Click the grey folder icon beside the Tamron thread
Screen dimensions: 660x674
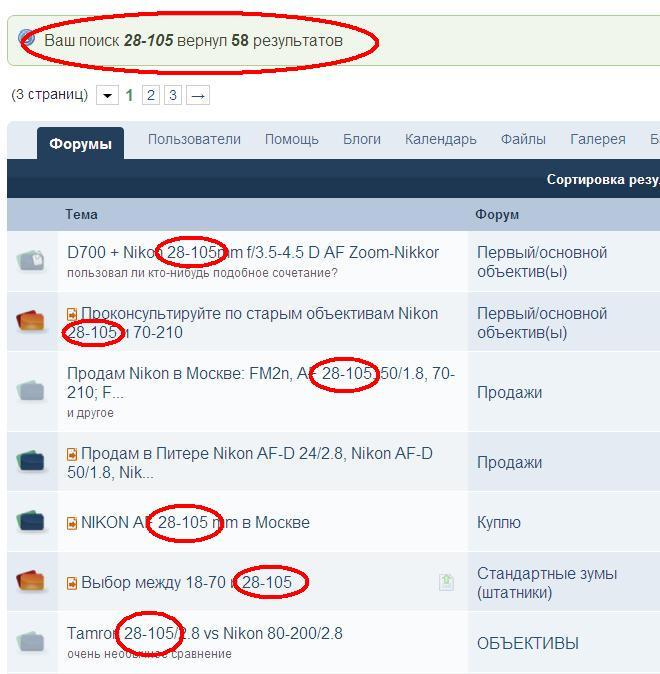coord(31,642)
